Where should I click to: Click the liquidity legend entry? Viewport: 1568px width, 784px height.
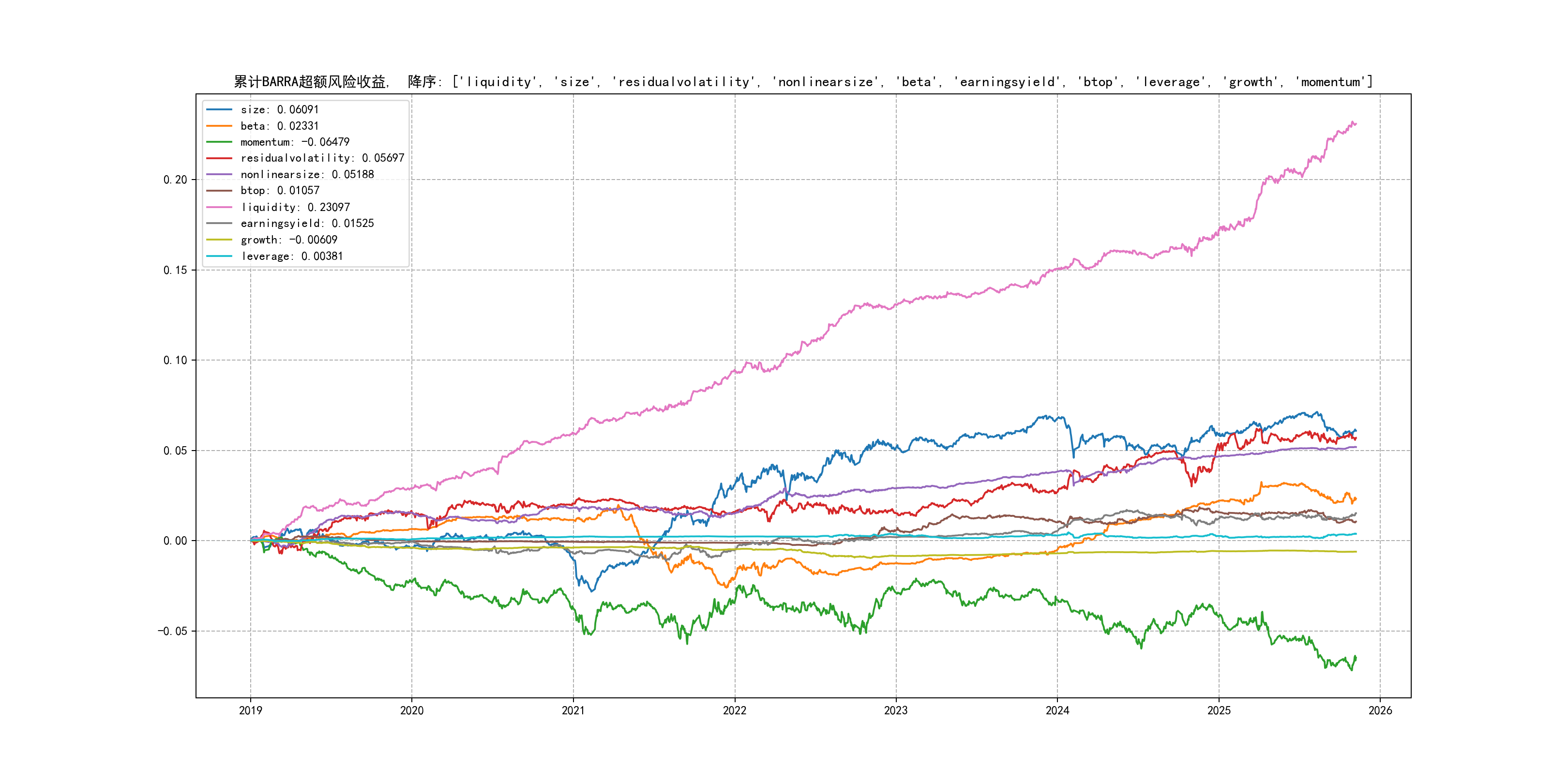295,208
